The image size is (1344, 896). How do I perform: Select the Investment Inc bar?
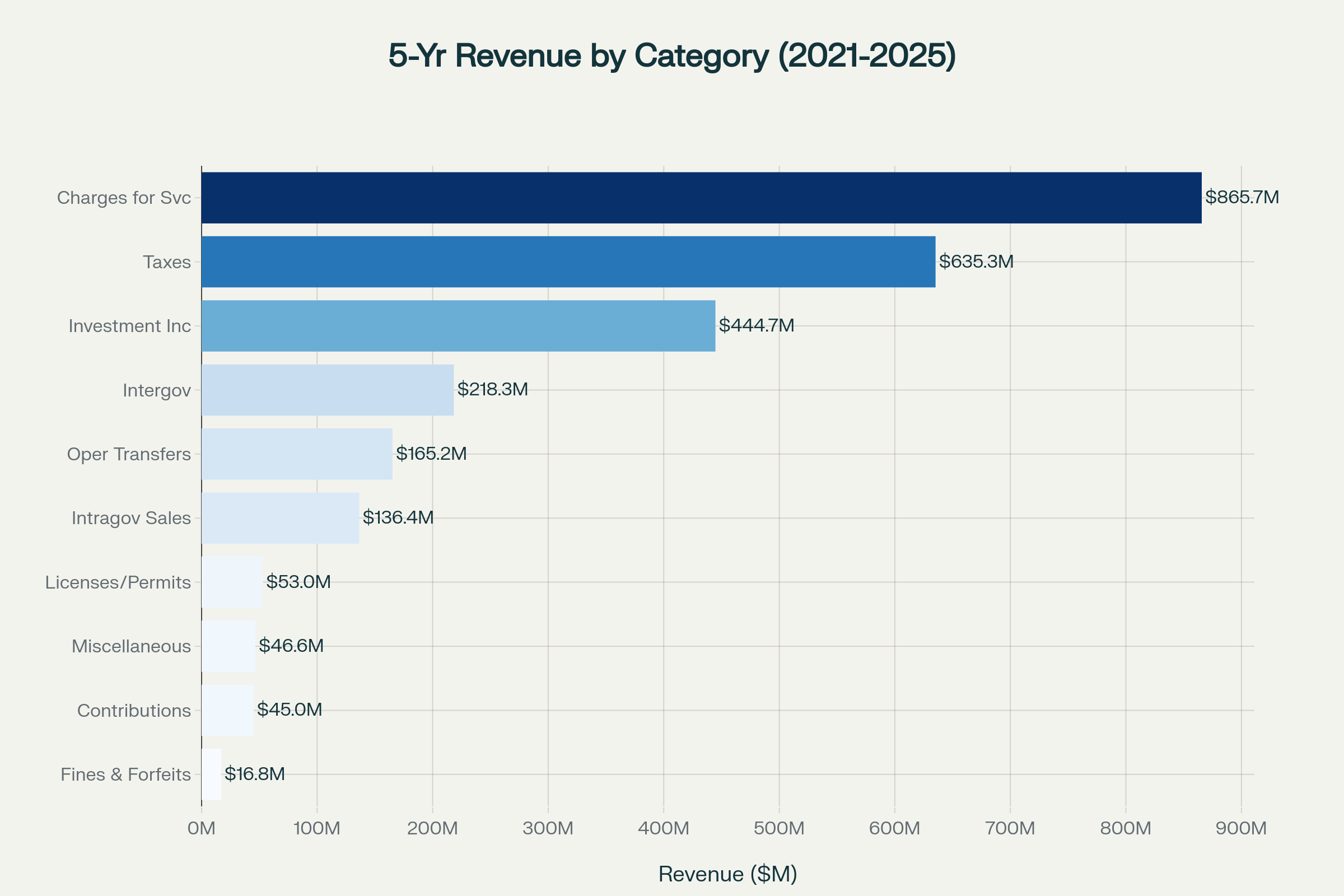(458, 326)
